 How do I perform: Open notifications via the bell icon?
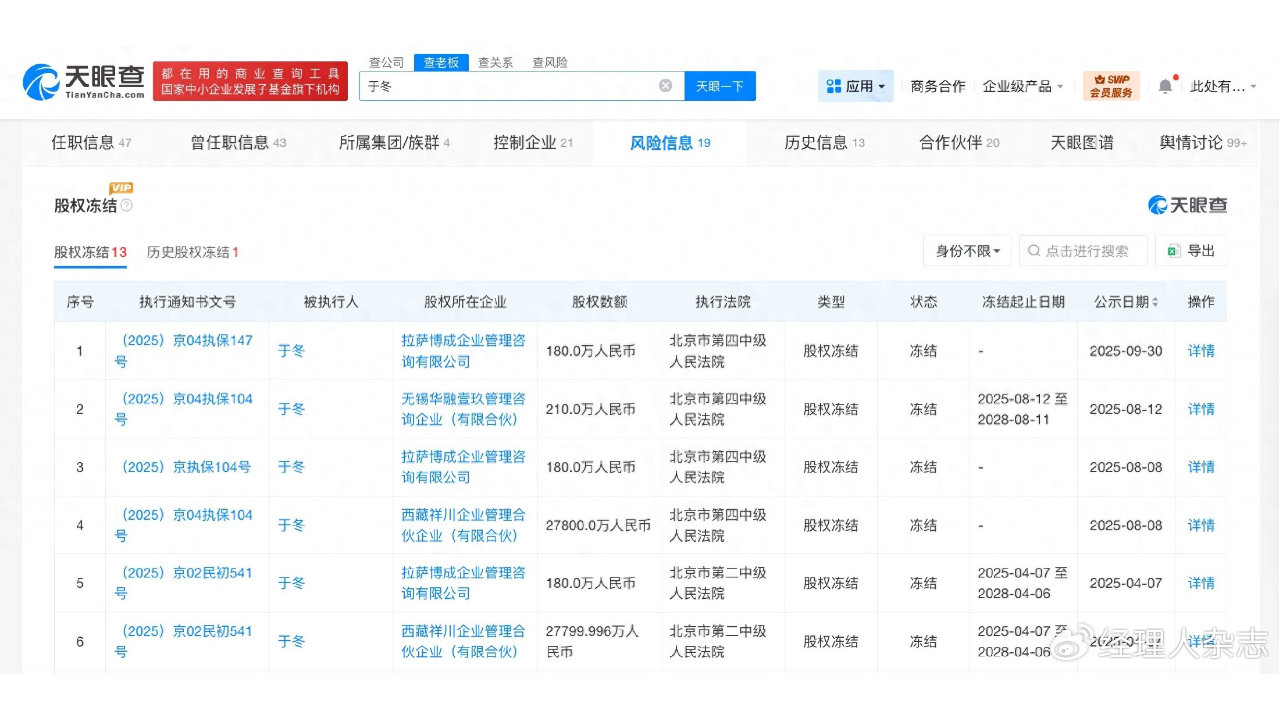pos(1164,86)
